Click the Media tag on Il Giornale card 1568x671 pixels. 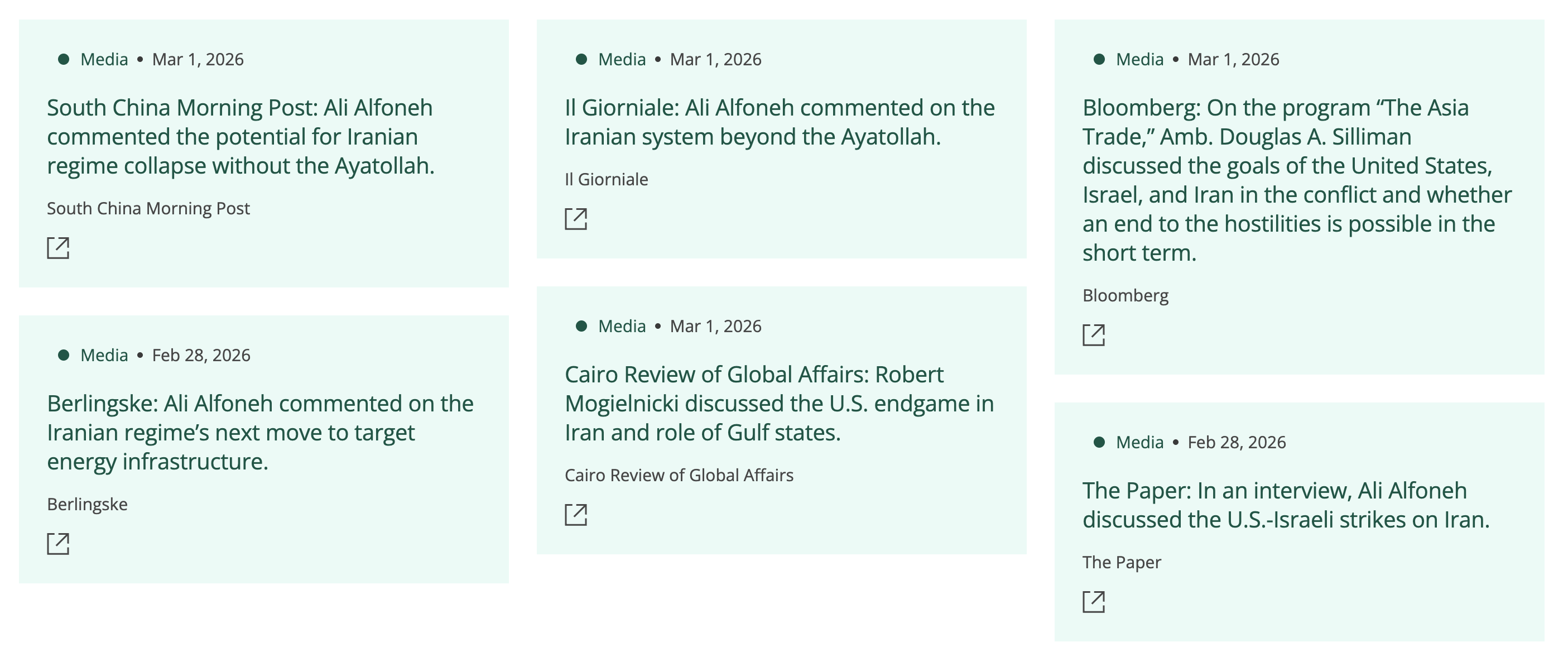[622, 59]
